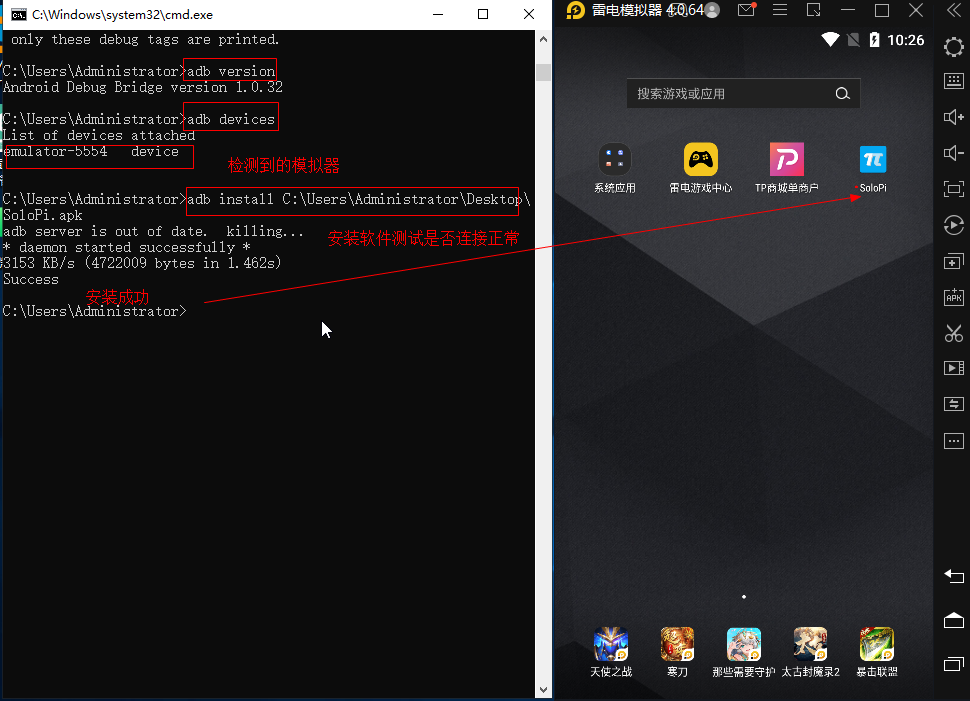970x701 pixels.
Task: Expand more tools with three-dots icon
Action: [x=953, y=440]
